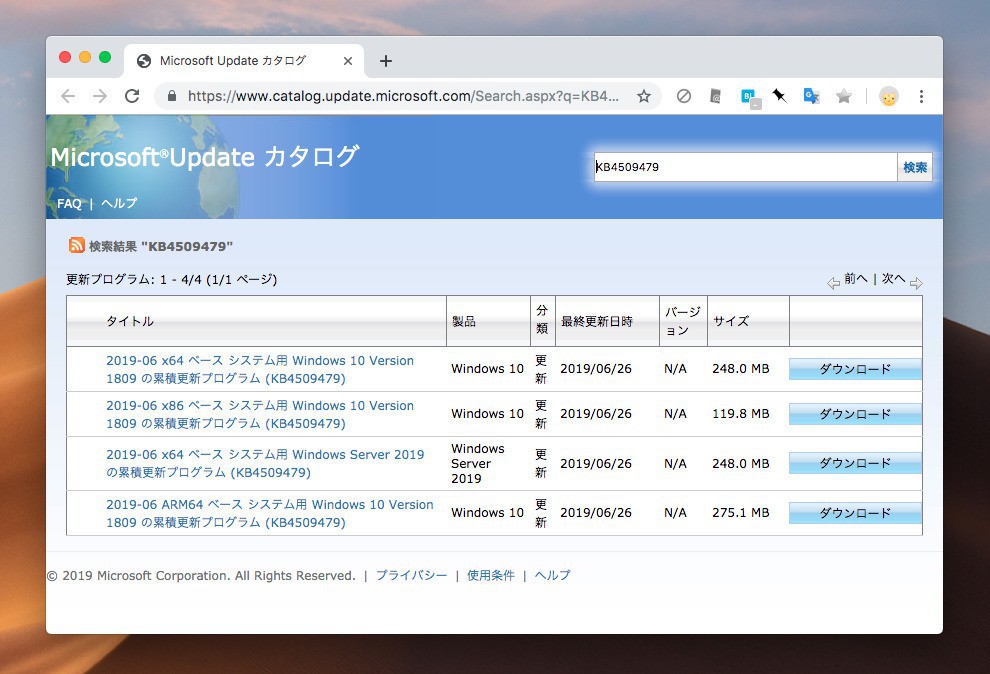
Task: Click the next page right arrow icon
Action: tap(916, 283)
